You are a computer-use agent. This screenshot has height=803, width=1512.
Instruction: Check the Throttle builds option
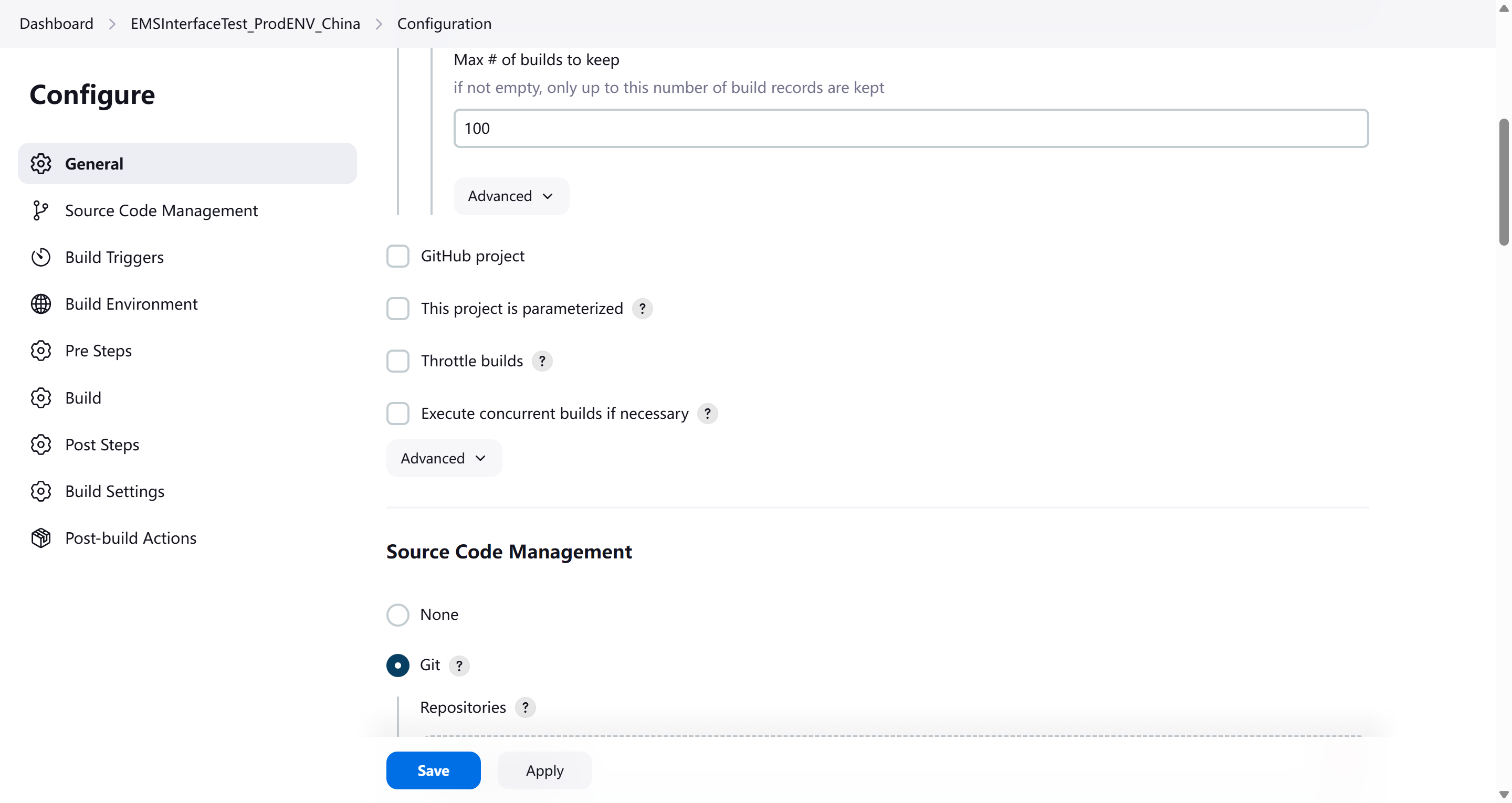coord(397,361)
